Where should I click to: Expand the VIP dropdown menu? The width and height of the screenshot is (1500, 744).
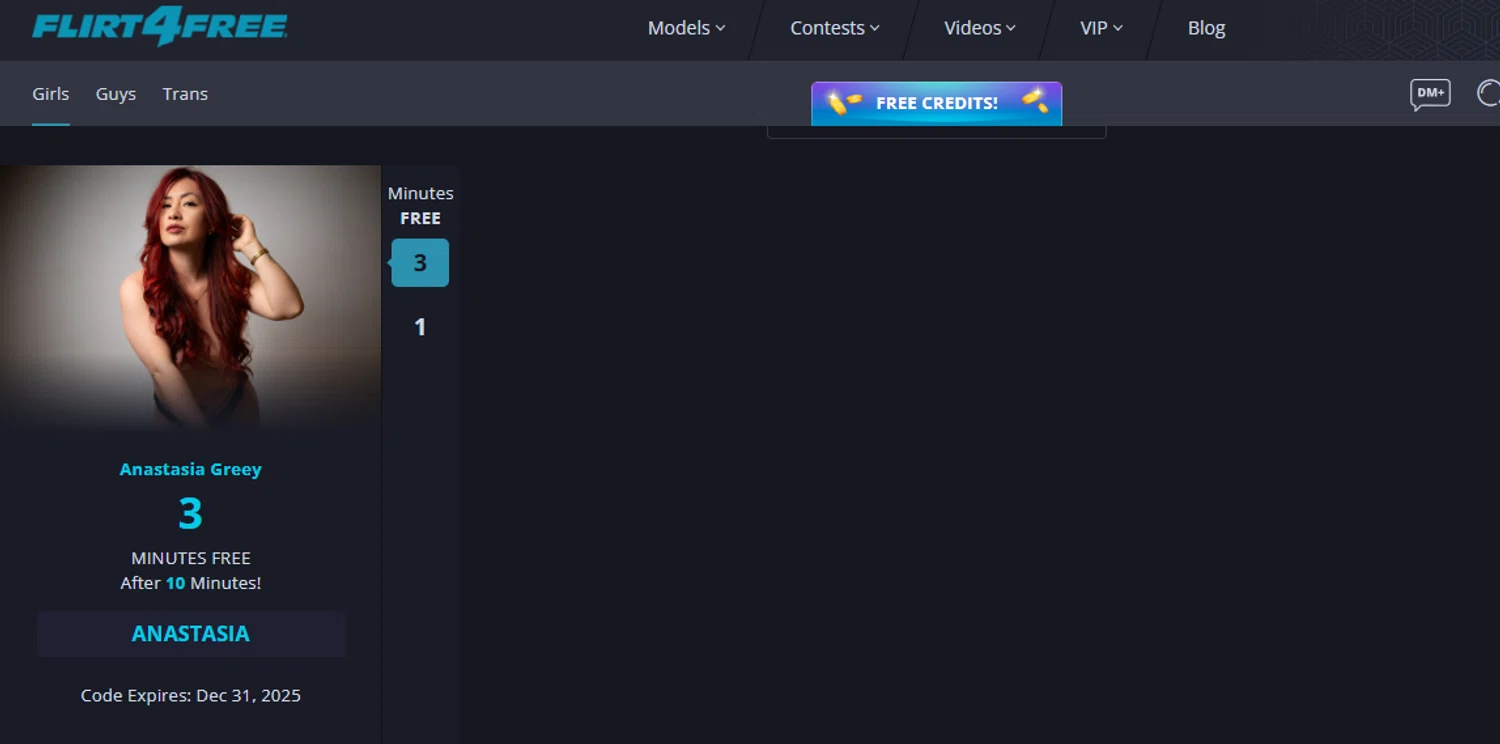1101,28
